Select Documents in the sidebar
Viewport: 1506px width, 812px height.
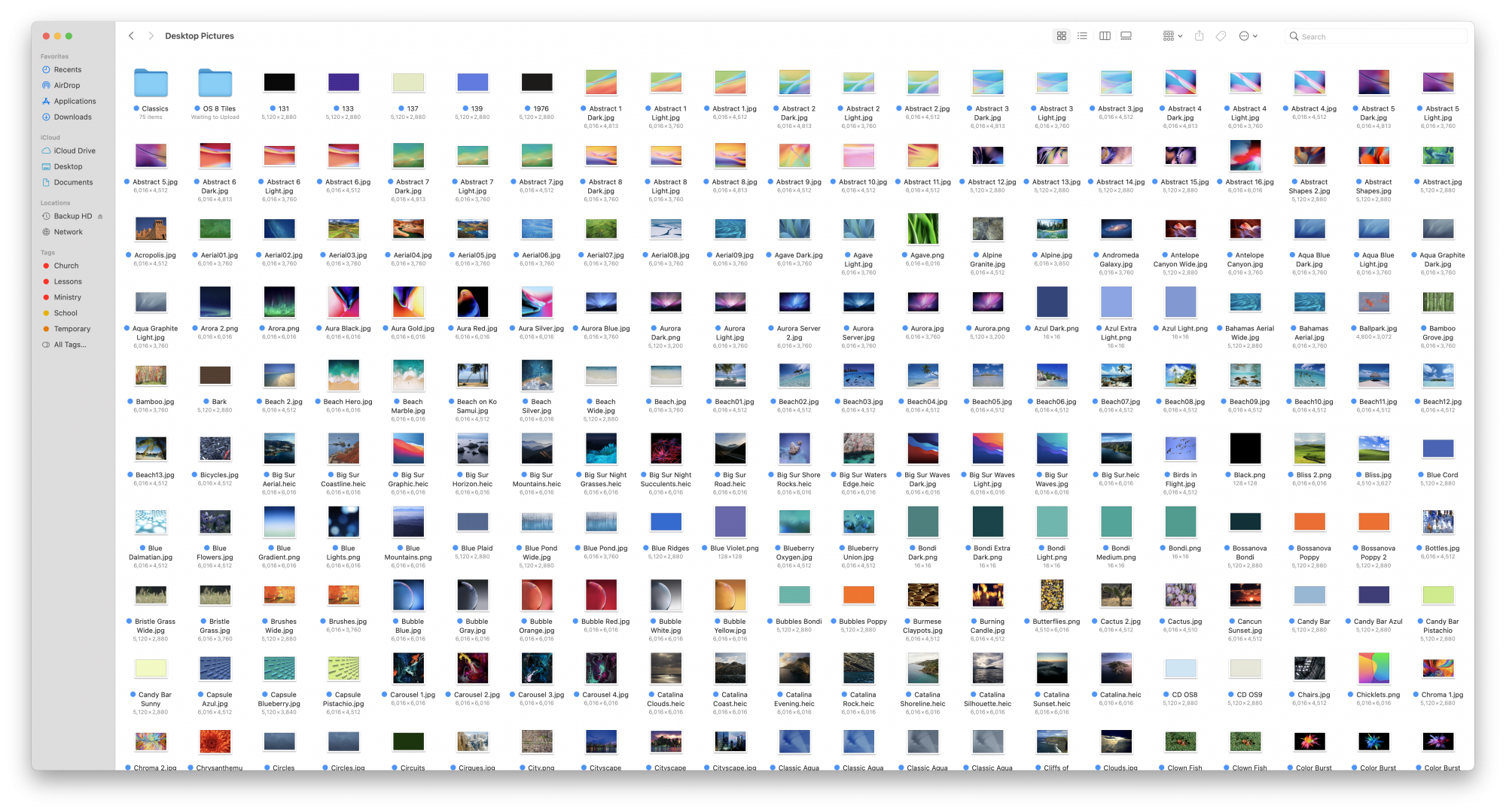[x=73, y=183]
